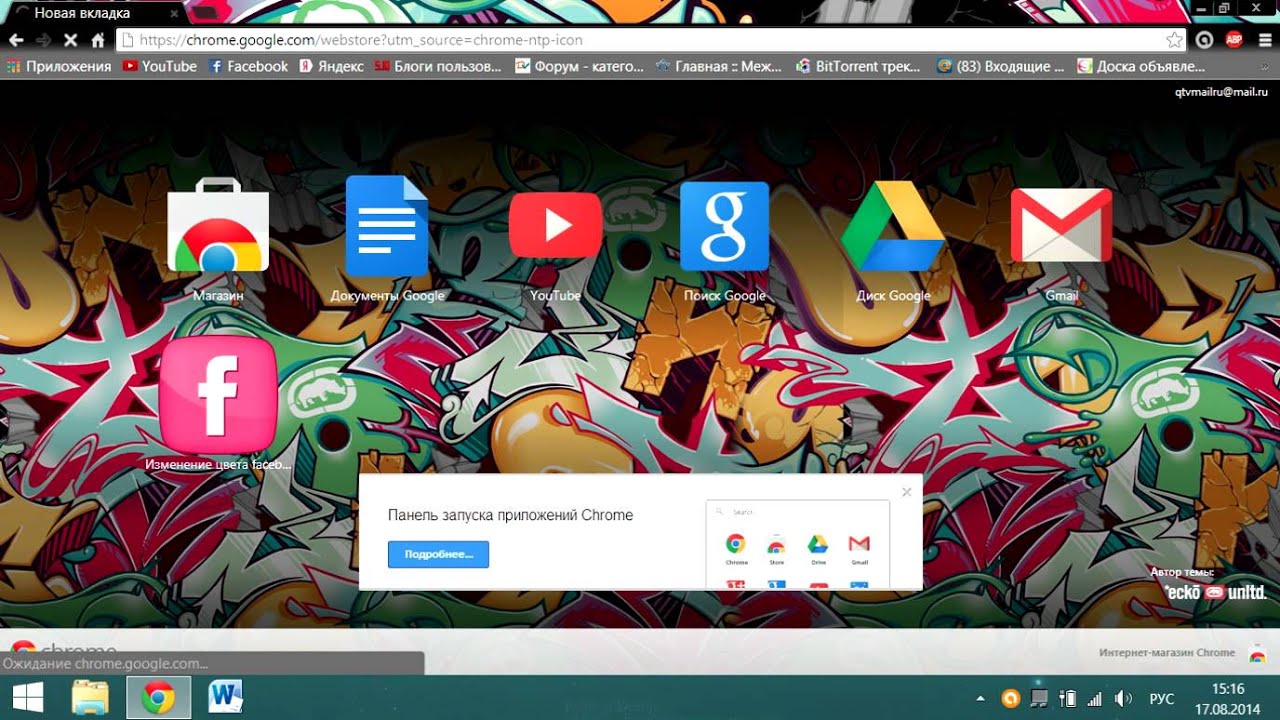Screen dimensions: 1280x720
Task: Open the Блоги пользов... bookmark
Action: tap(438, 66)
